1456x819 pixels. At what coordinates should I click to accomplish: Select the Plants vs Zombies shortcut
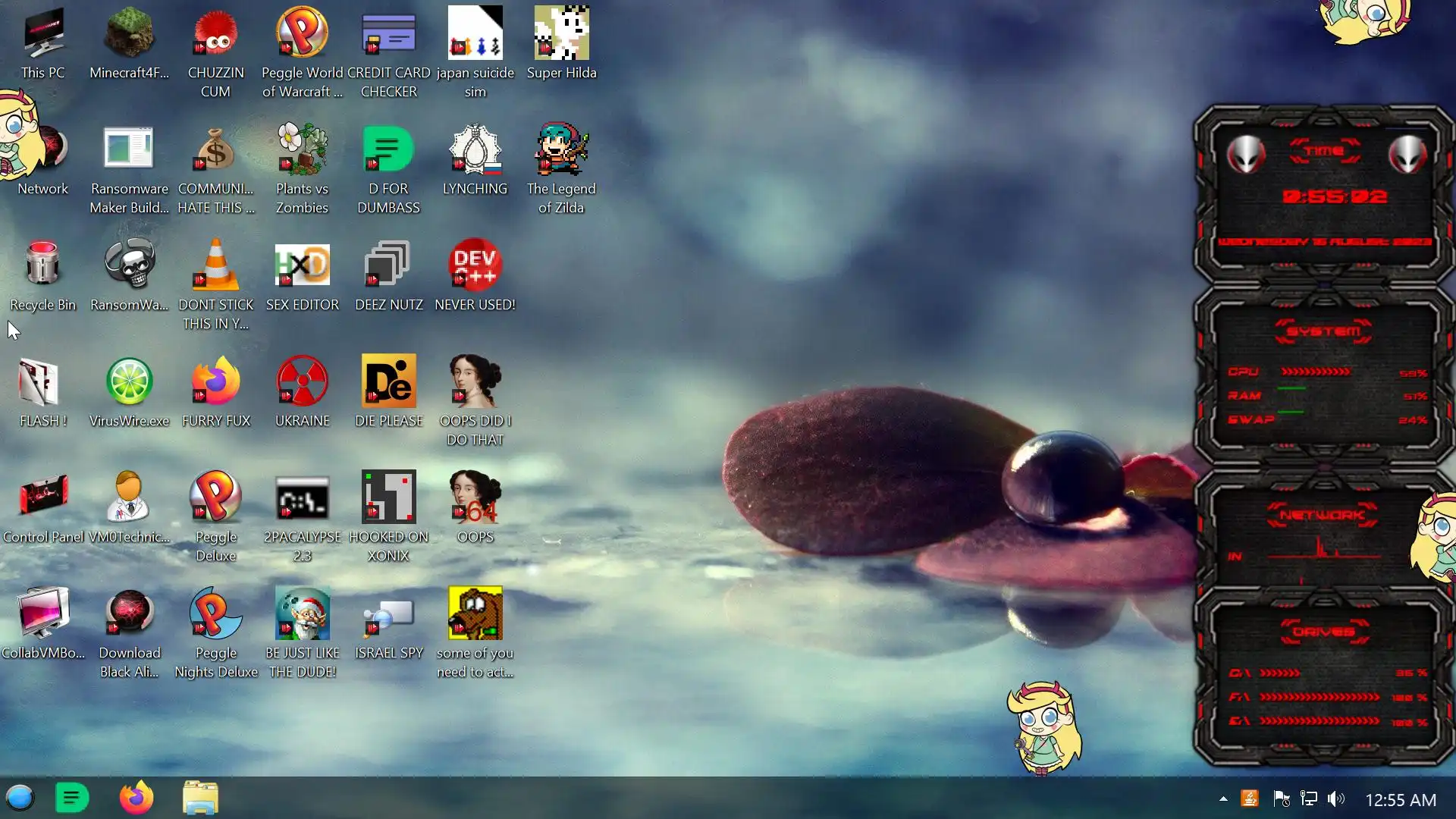pos(302,150)
